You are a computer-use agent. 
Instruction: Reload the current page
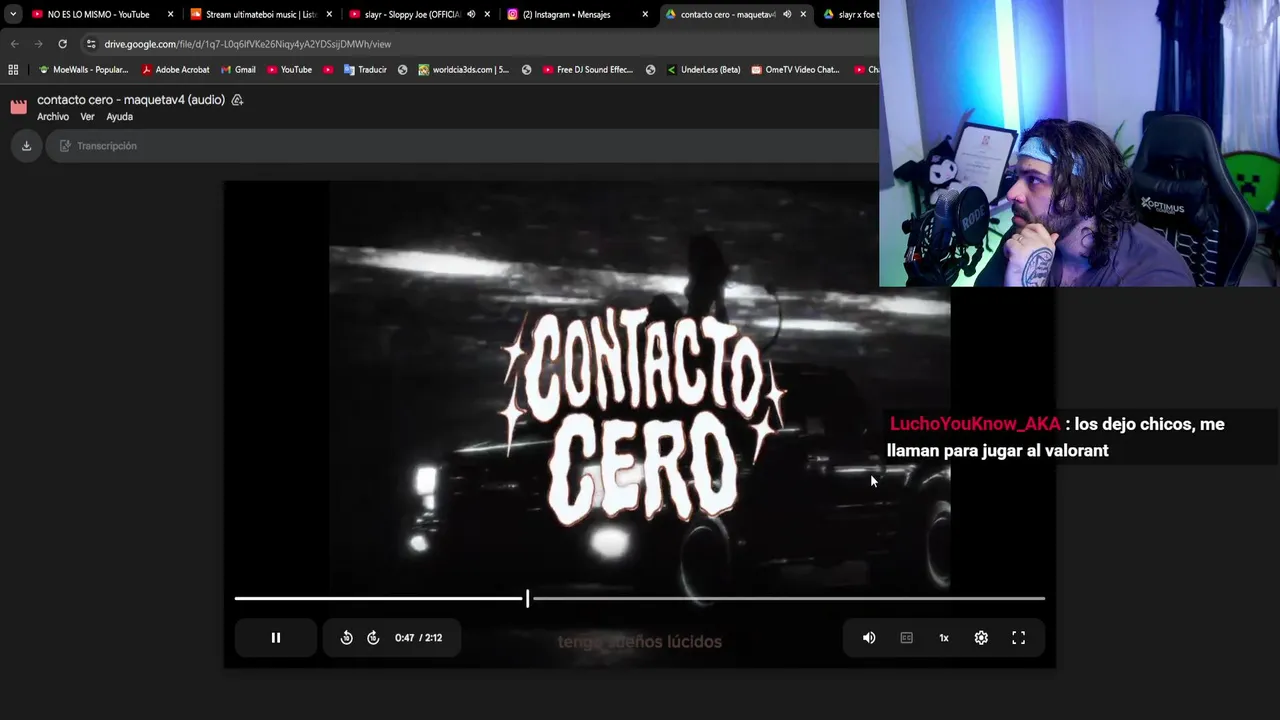click(x=62, y=44)
